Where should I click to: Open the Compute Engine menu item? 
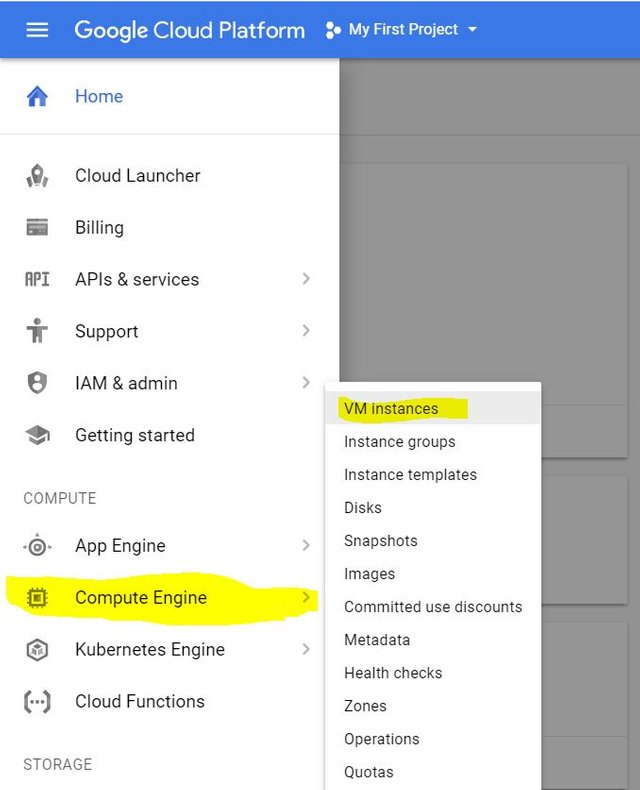[x=141, y=598]
